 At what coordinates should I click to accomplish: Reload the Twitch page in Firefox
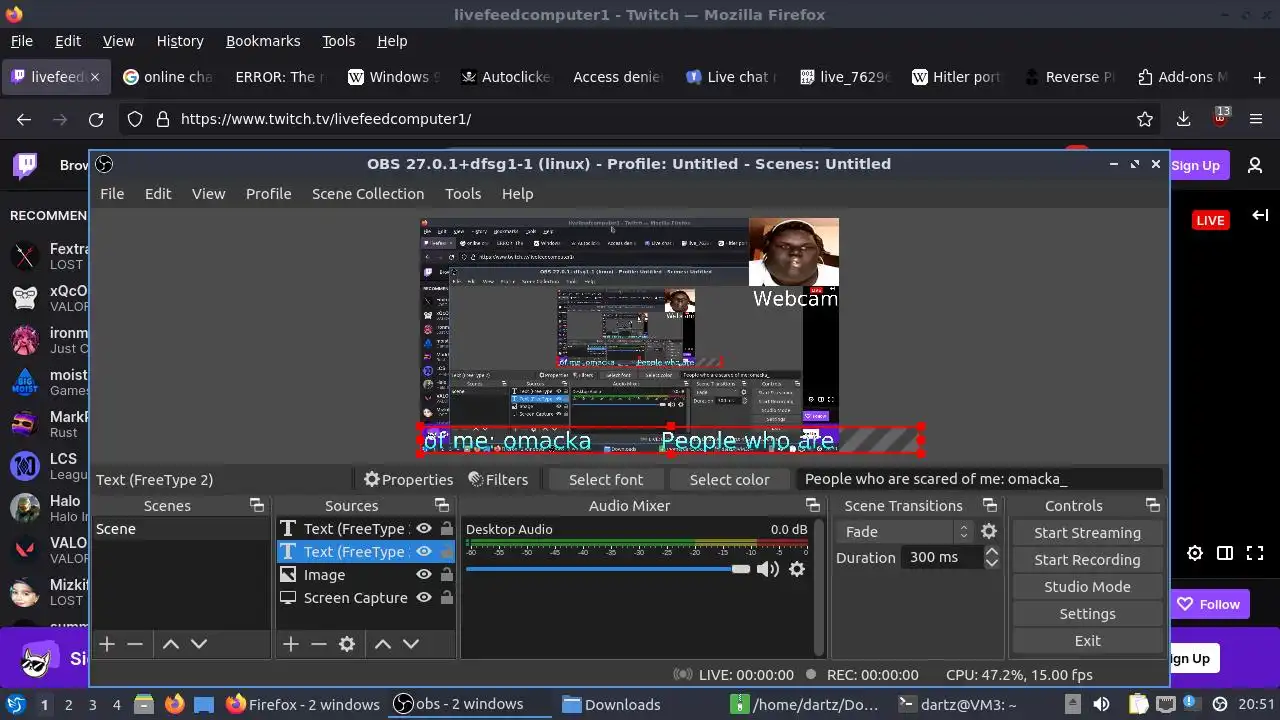coord(96,119)
